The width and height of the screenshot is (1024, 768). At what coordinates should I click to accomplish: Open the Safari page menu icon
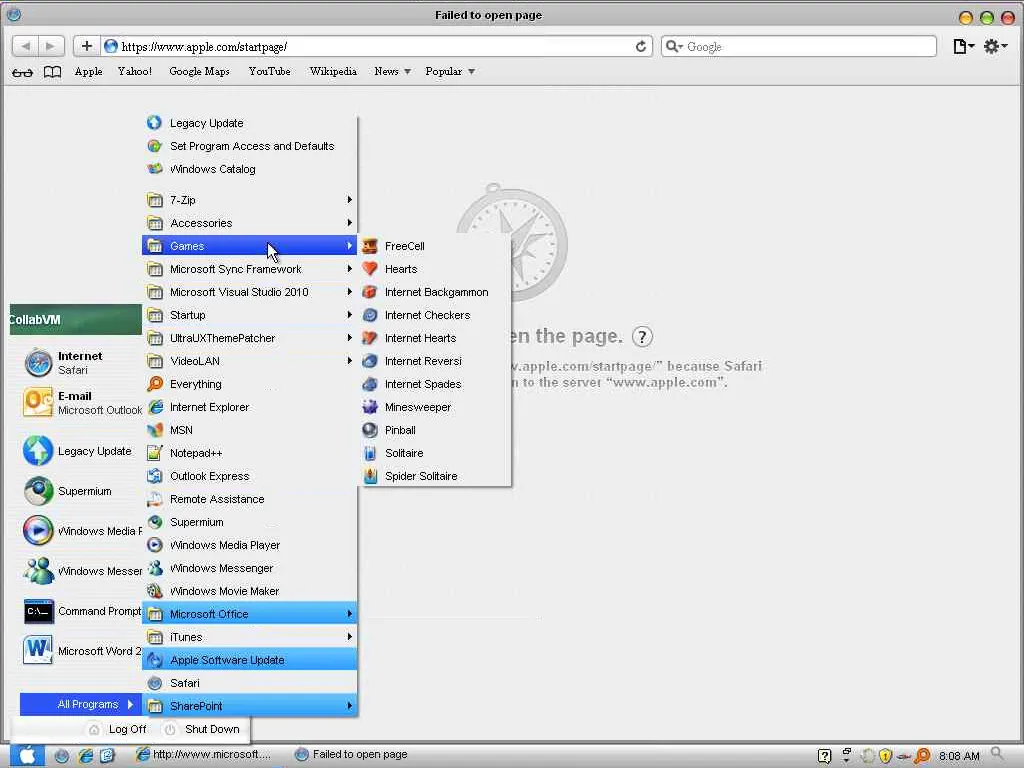pos(963,46)
